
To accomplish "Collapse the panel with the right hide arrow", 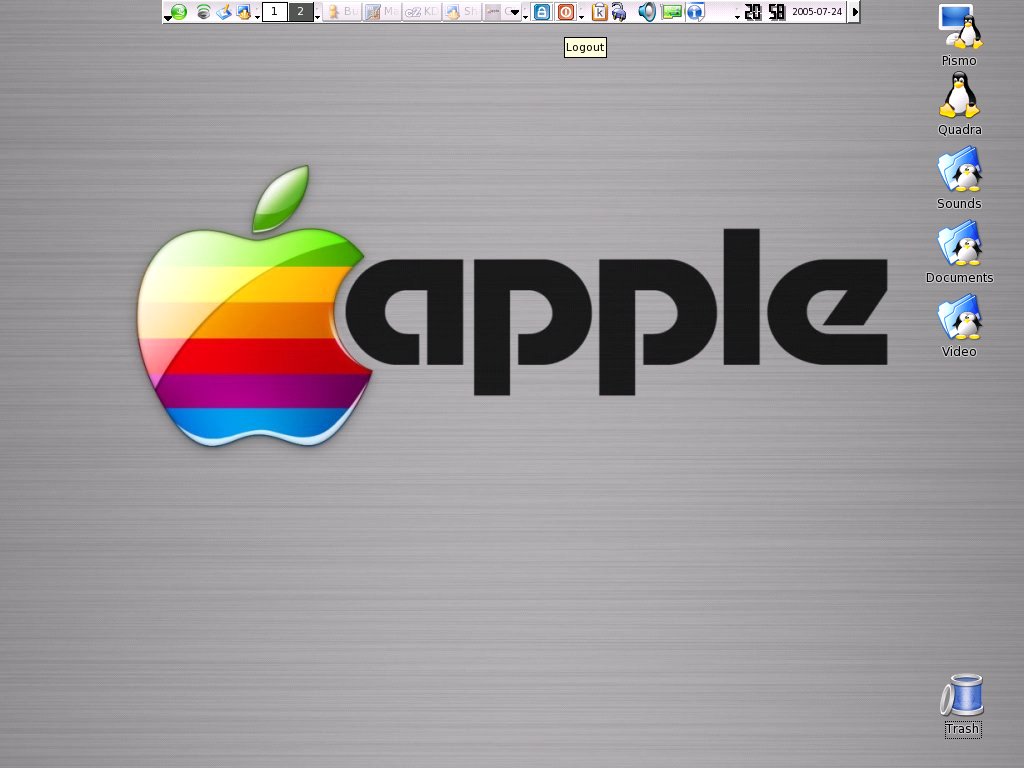I will (x=854, y=12).
